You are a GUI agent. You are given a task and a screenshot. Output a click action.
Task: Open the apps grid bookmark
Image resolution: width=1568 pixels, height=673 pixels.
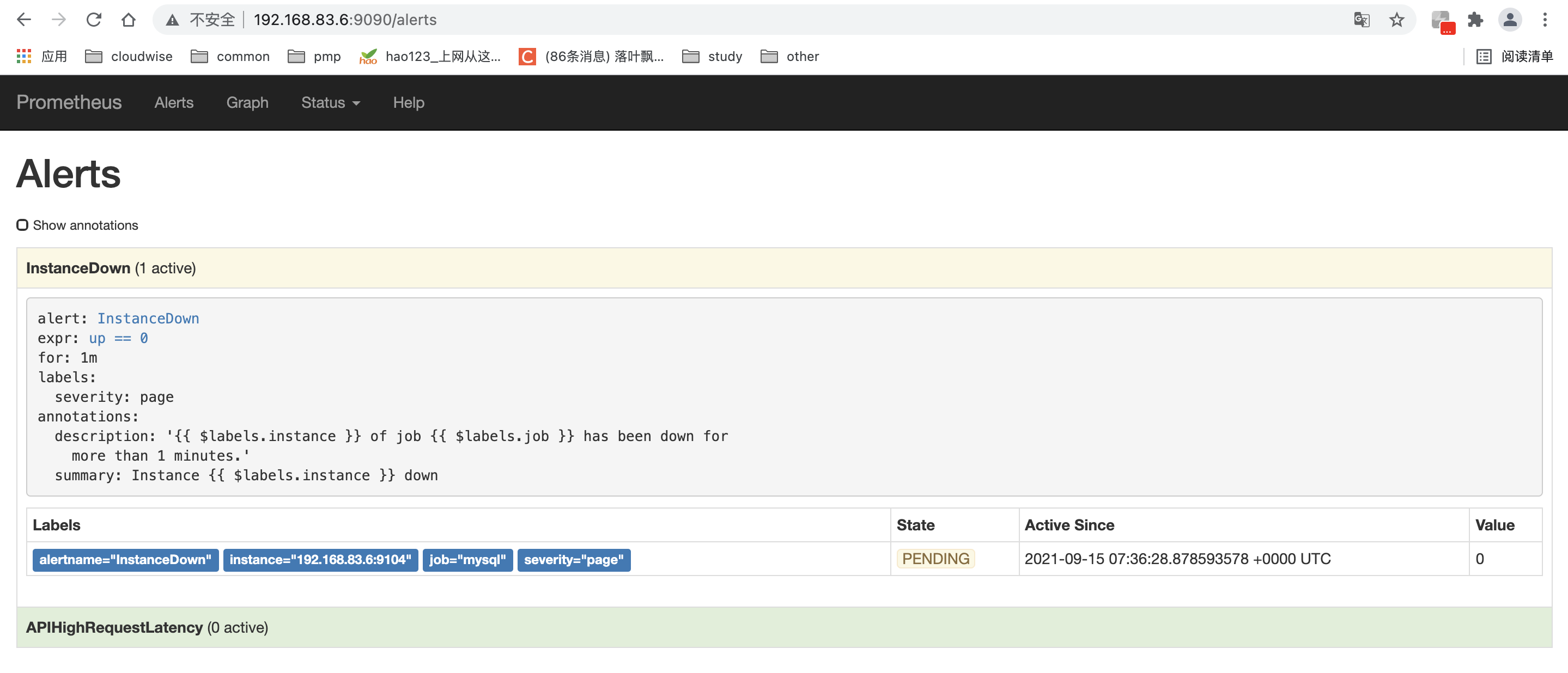(24, 56)
